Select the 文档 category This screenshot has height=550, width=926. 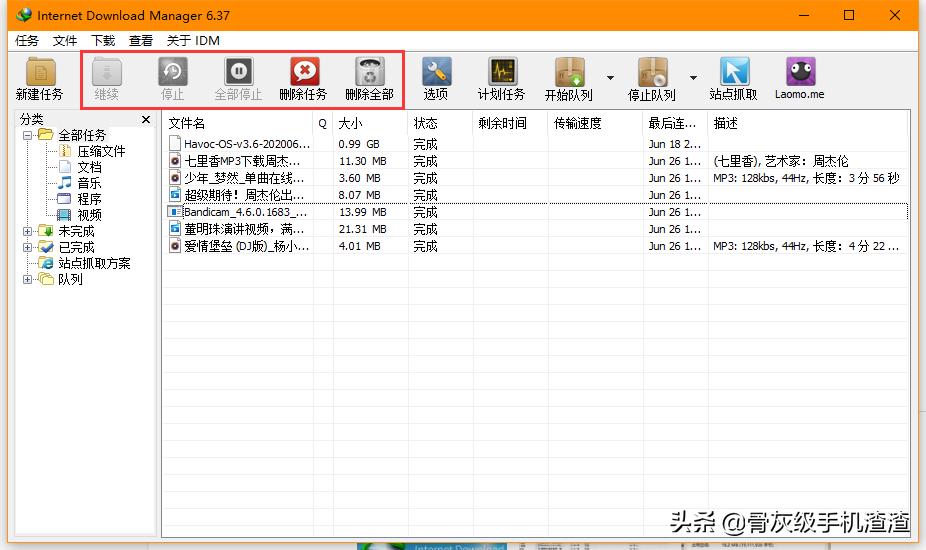[x=89, y=167]
